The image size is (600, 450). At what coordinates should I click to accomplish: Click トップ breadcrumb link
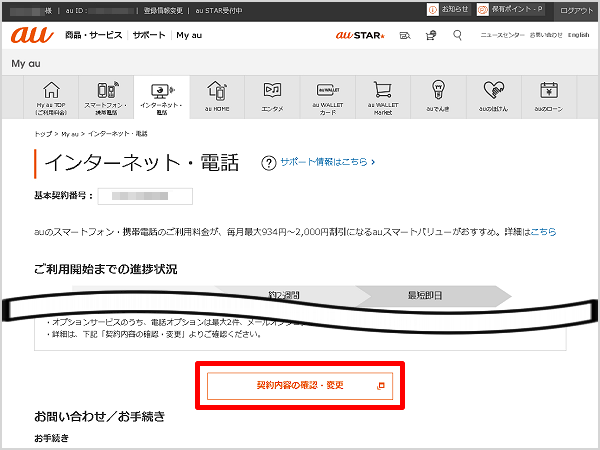click(43, 134)
